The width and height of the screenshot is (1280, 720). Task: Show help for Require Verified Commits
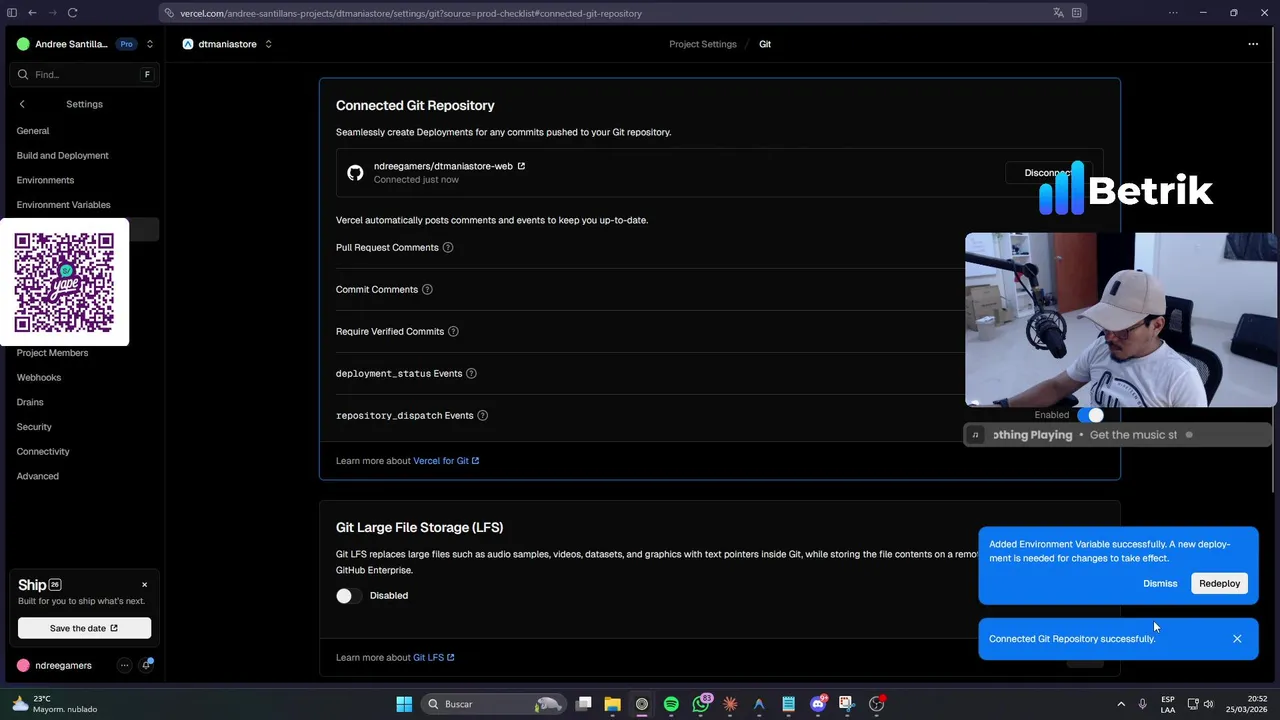[x=453, y=331]
